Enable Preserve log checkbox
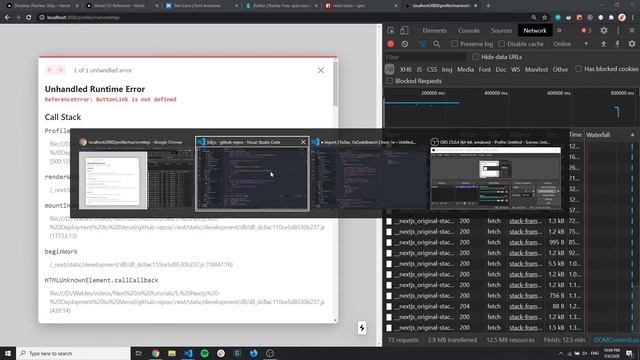This screenshot has height=360, width=640. click(x=454, y=44)
